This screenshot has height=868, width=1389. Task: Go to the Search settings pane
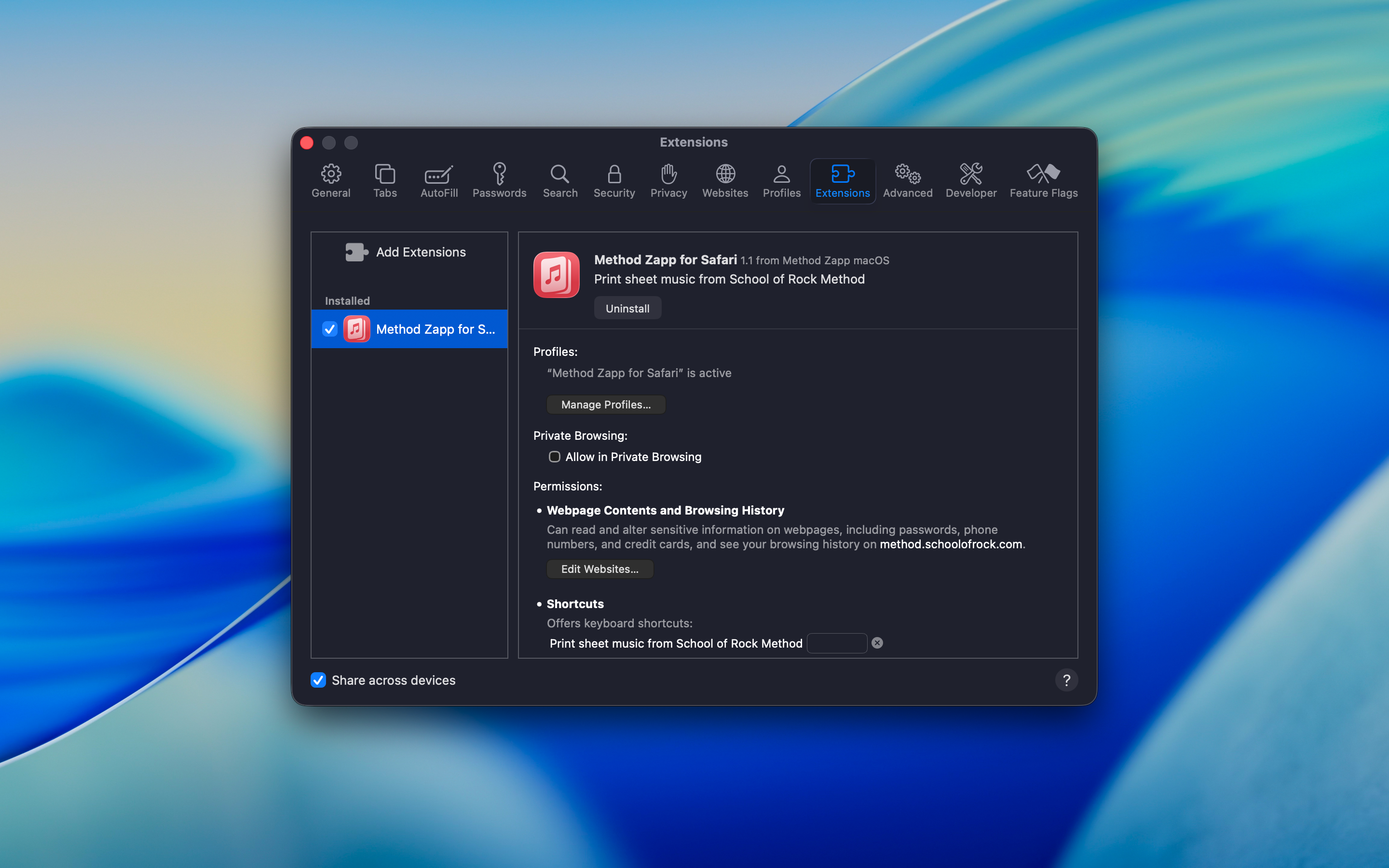tap(560, 181)
